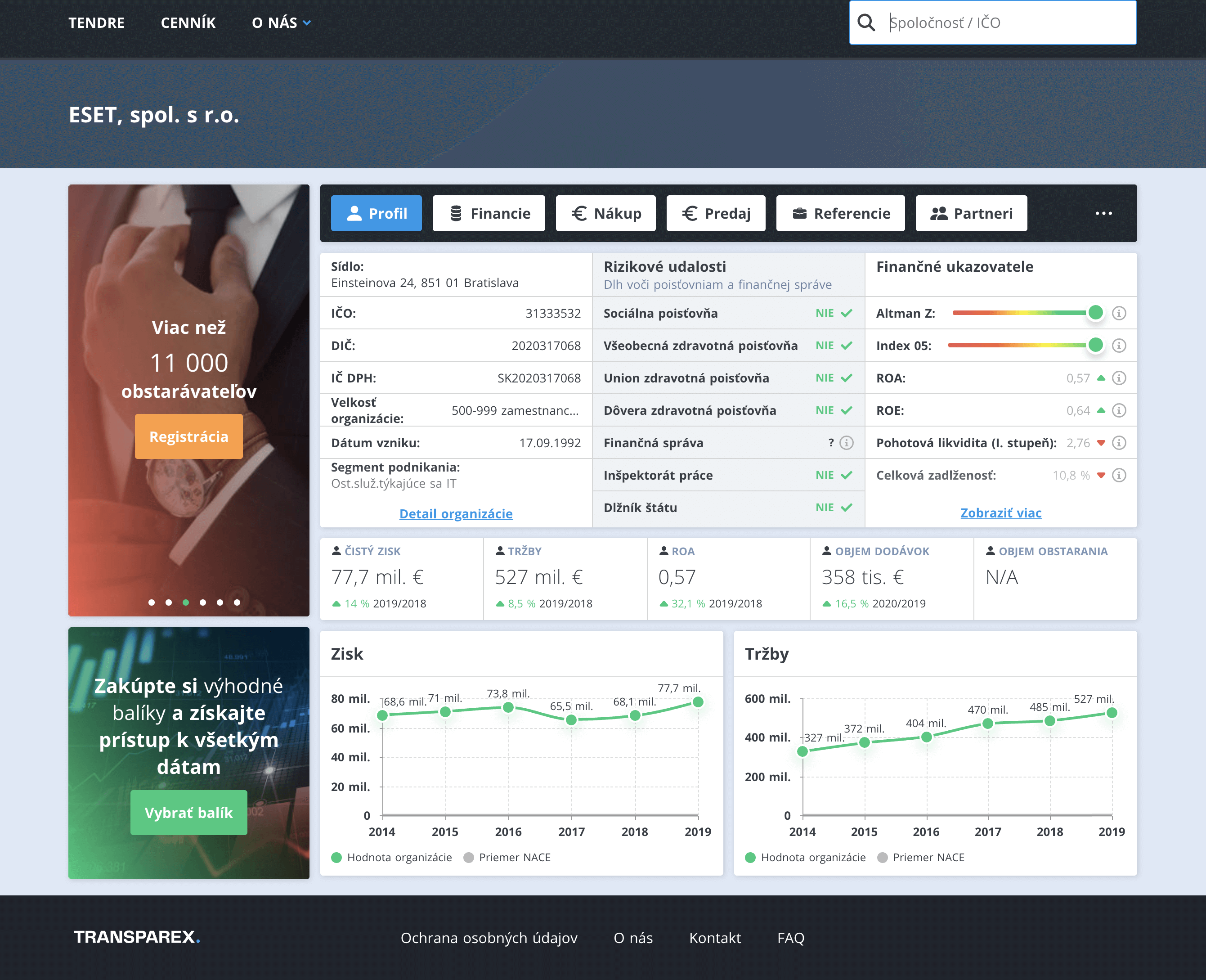Screen dimensions: 1206x980
Task: Click info icon in the ROA row
Action: click(x=1119, y=378)
